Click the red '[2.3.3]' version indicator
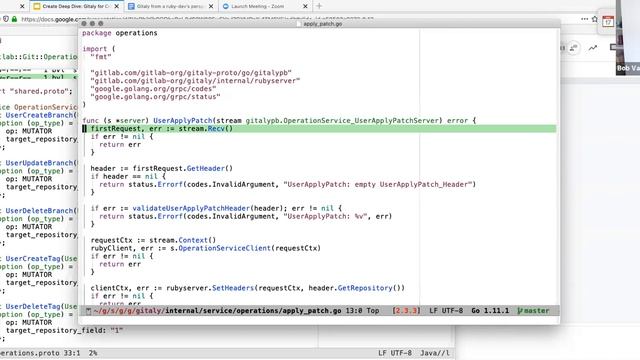This screenshot has height=360, width=640. [406, 311]
